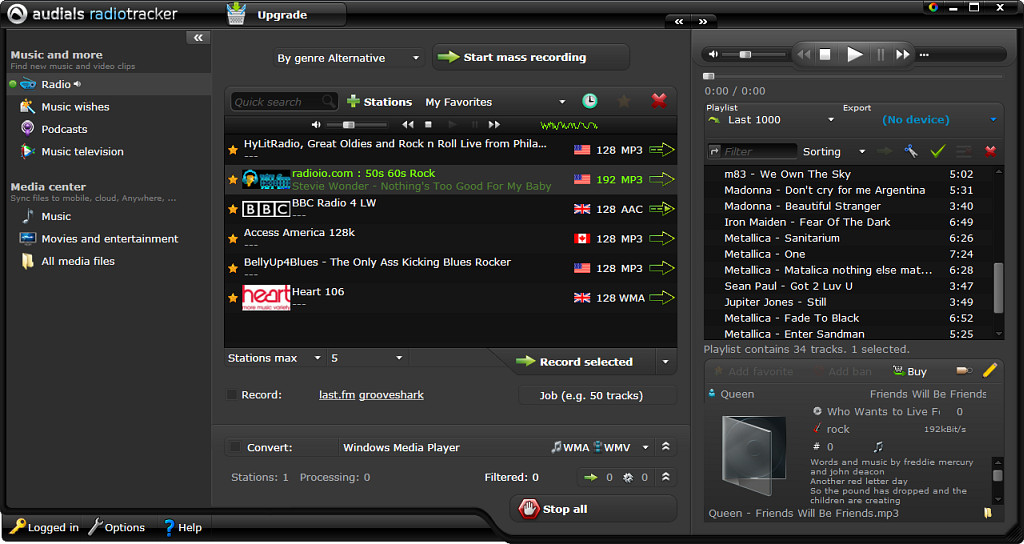Viewport: 1024px width, 544px height.
Task: Collapse the left sidebar with double arrow
Action: pos(199,38)
